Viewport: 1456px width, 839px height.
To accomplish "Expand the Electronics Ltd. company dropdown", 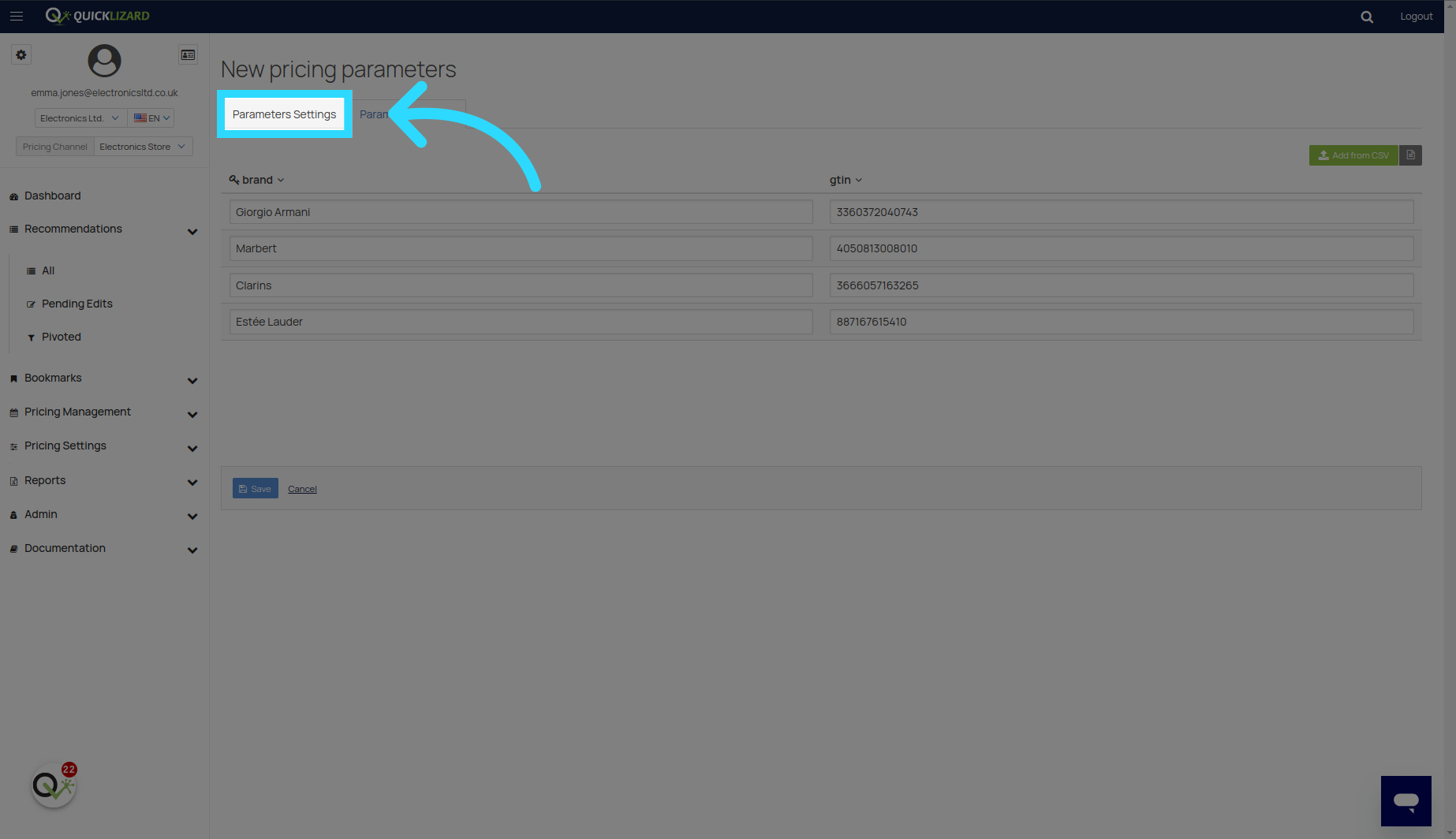I will pyautogui.click(x=79, y=117).
